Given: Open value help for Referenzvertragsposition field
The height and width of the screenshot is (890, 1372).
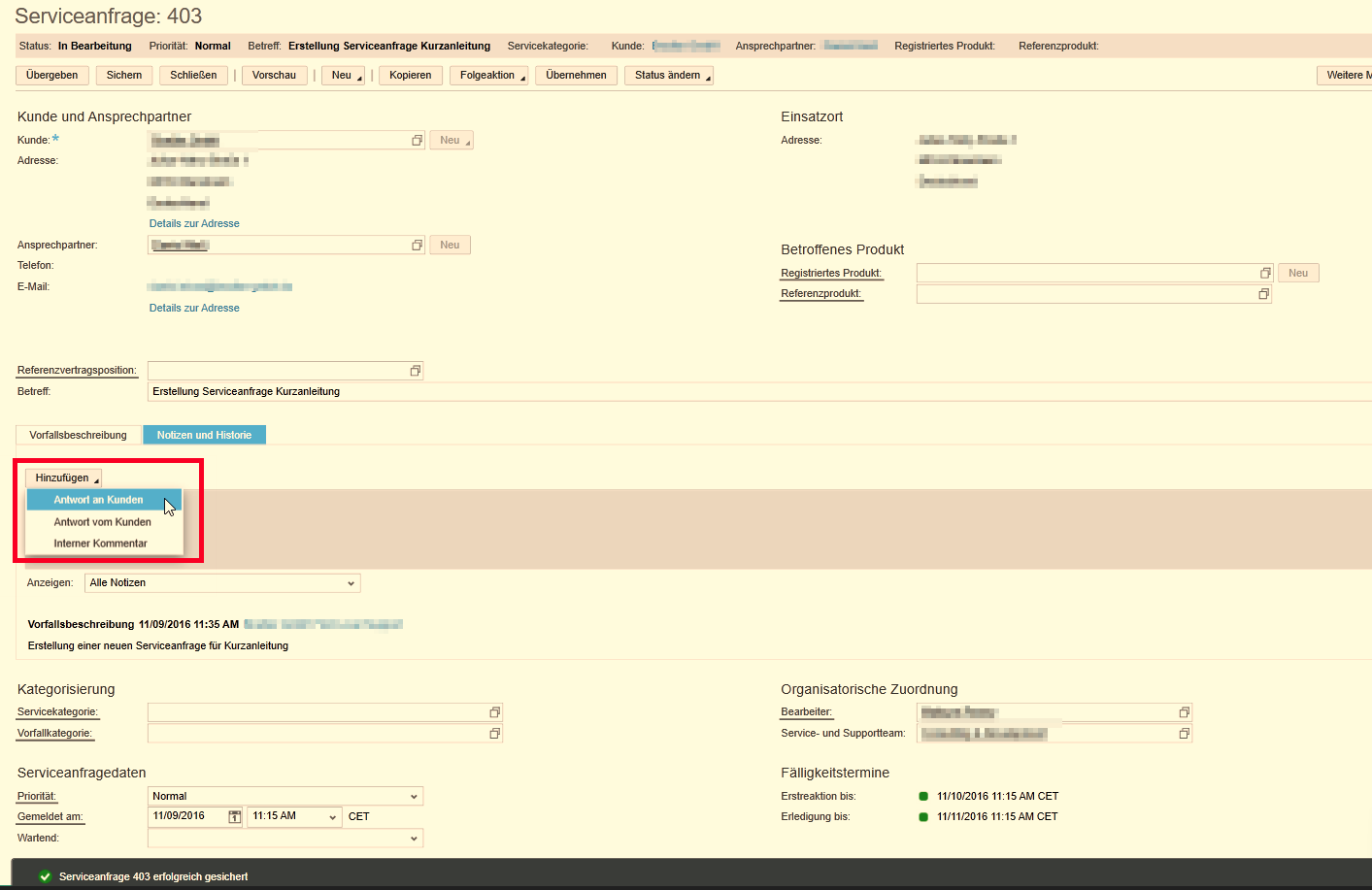Looking at the screenshot, I should tap(416, 371).
